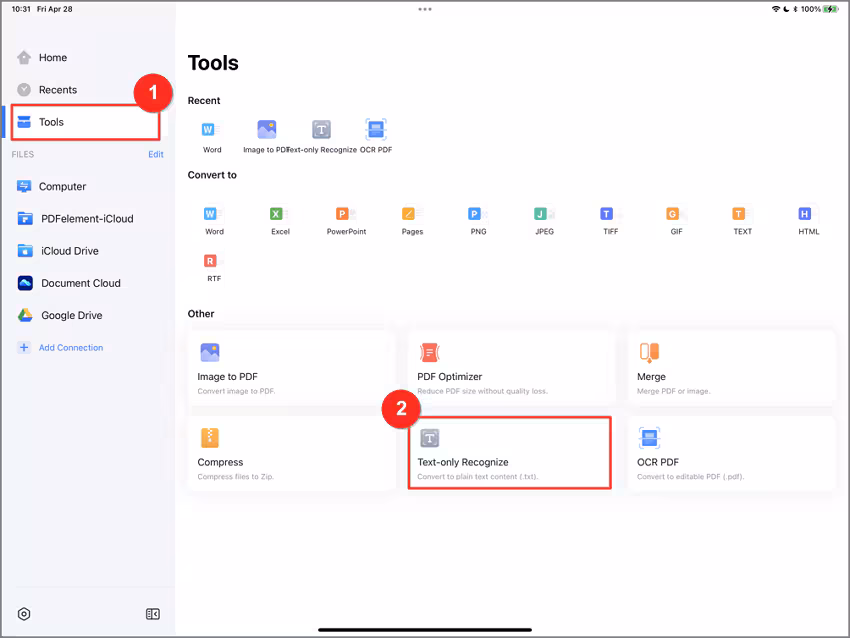Image resolution: width=850 pixels, height=638 pixels.
Task: Tap the three-dot multitasking indicator at top
Action: [425, 9]
